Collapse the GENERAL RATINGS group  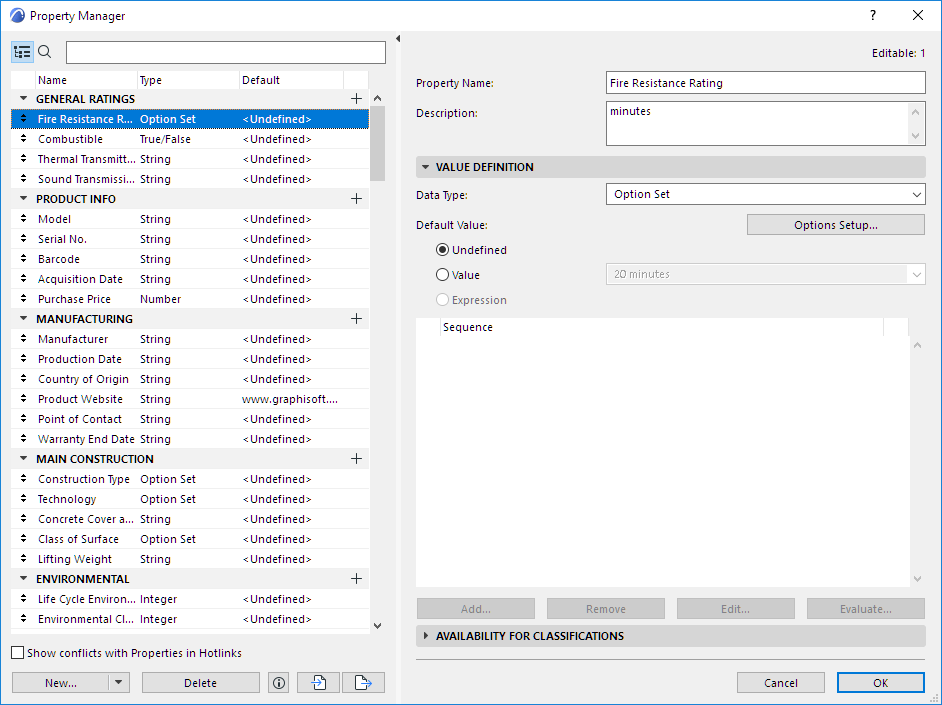23,98
